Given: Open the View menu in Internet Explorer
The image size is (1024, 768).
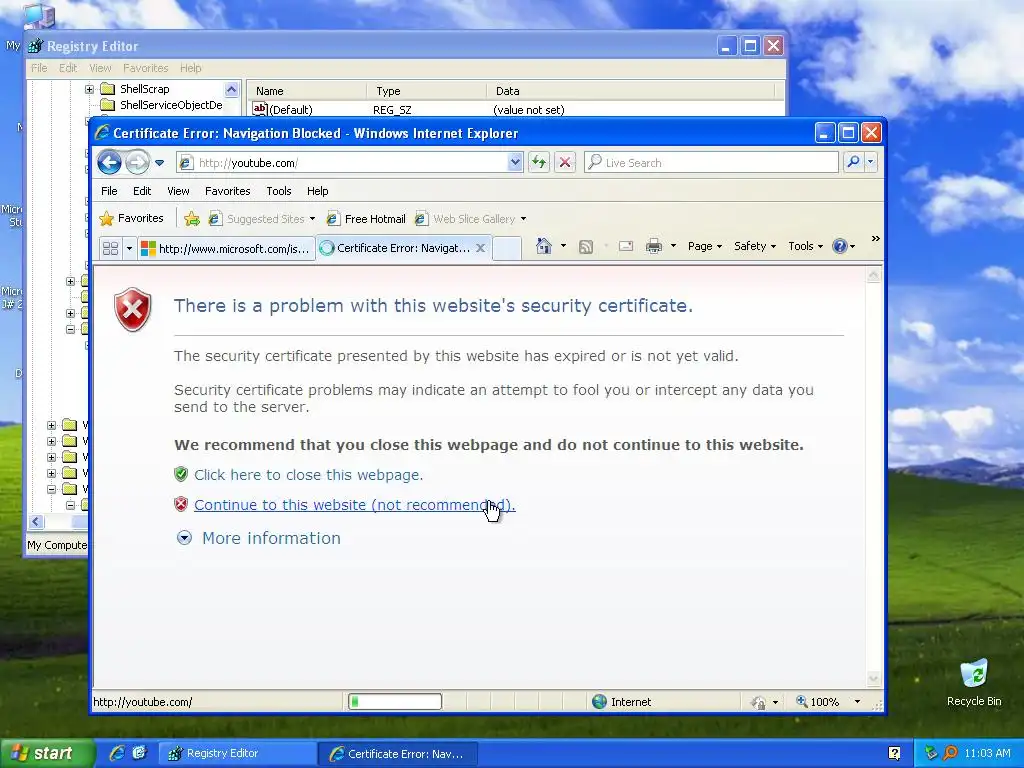Looking at the screenshot, I should [x=178, y=191].
